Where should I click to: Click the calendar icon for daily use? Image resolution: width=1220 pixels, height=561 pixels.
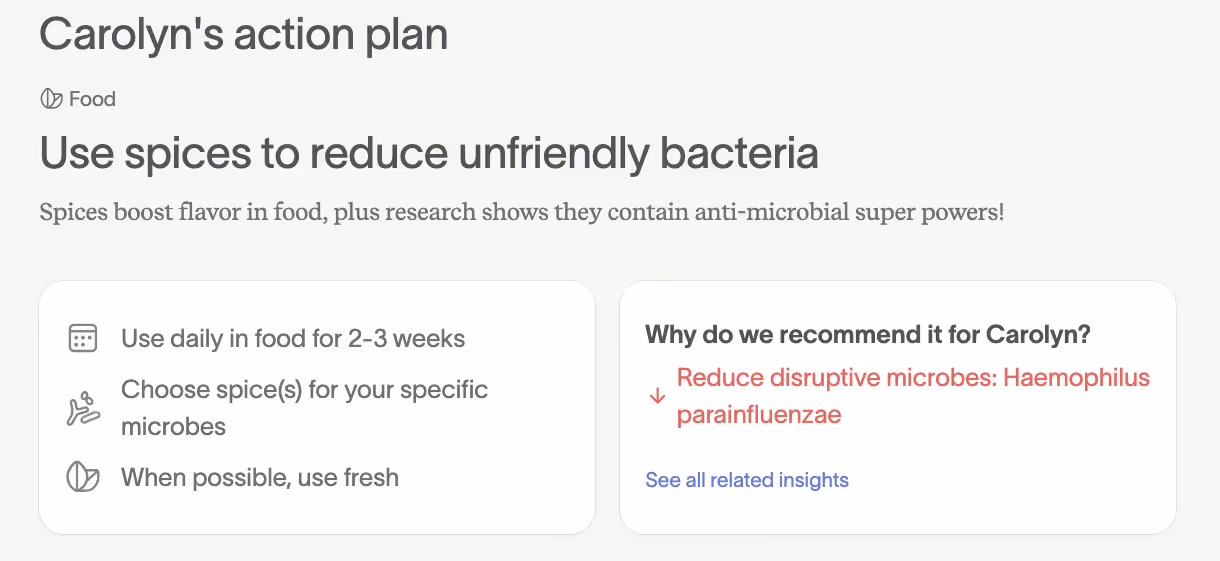pos(82,338)
